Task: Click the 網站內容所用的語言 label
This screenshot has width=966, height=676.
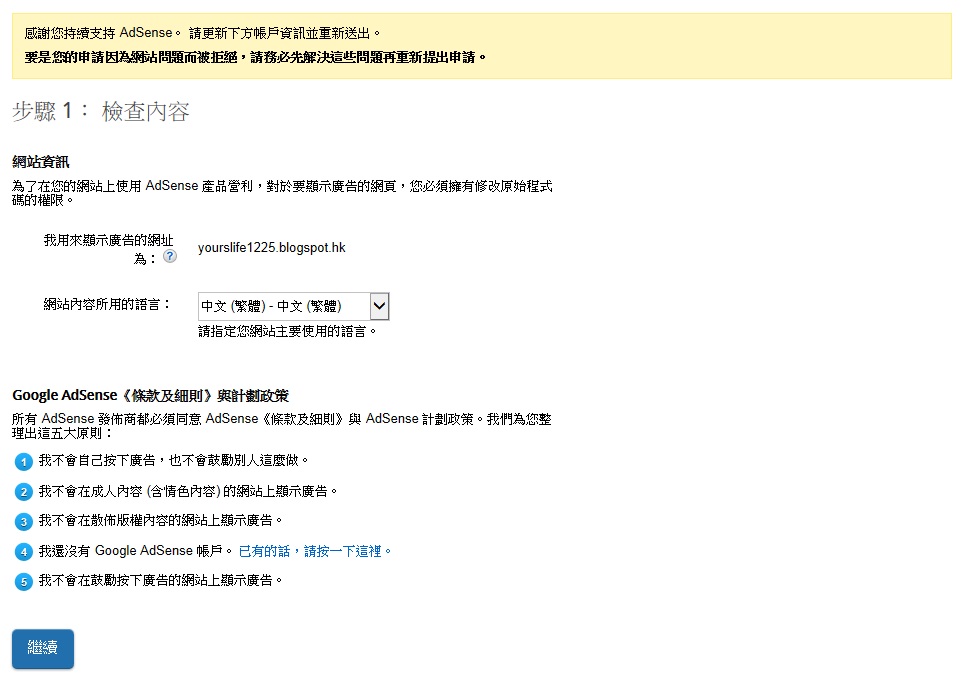Action: 107,304
